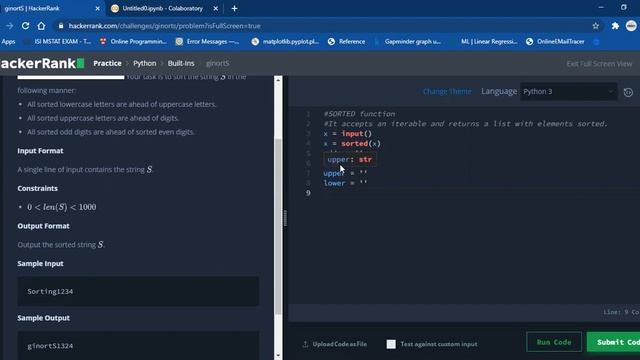Image resolution: width=640 pixels, height=360 pixels.
Task: Click scrollbar down arrow in problem panel
Action: point(278,356)
